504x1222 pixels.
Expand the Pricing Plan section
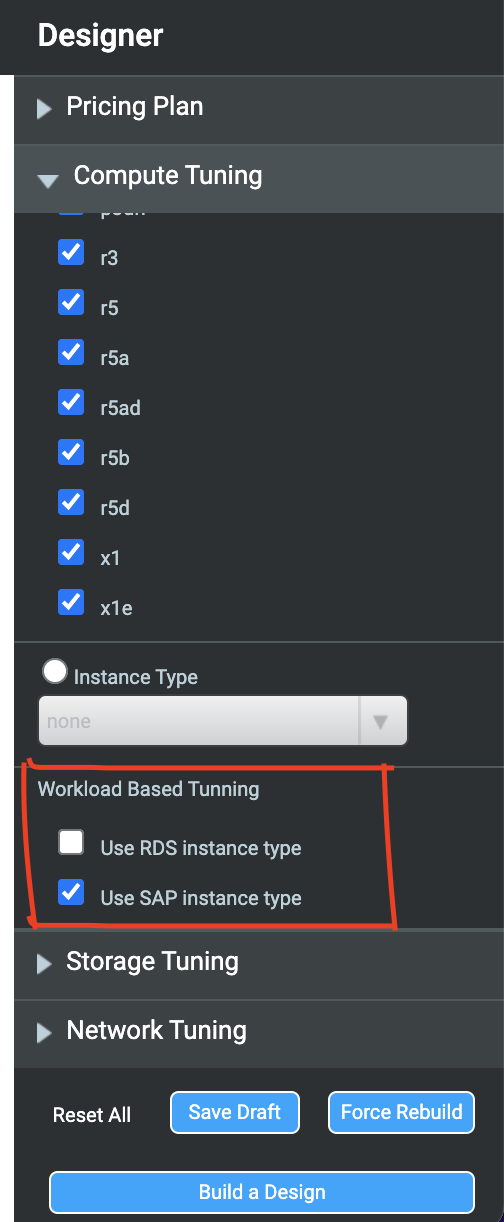coord(258,107)
